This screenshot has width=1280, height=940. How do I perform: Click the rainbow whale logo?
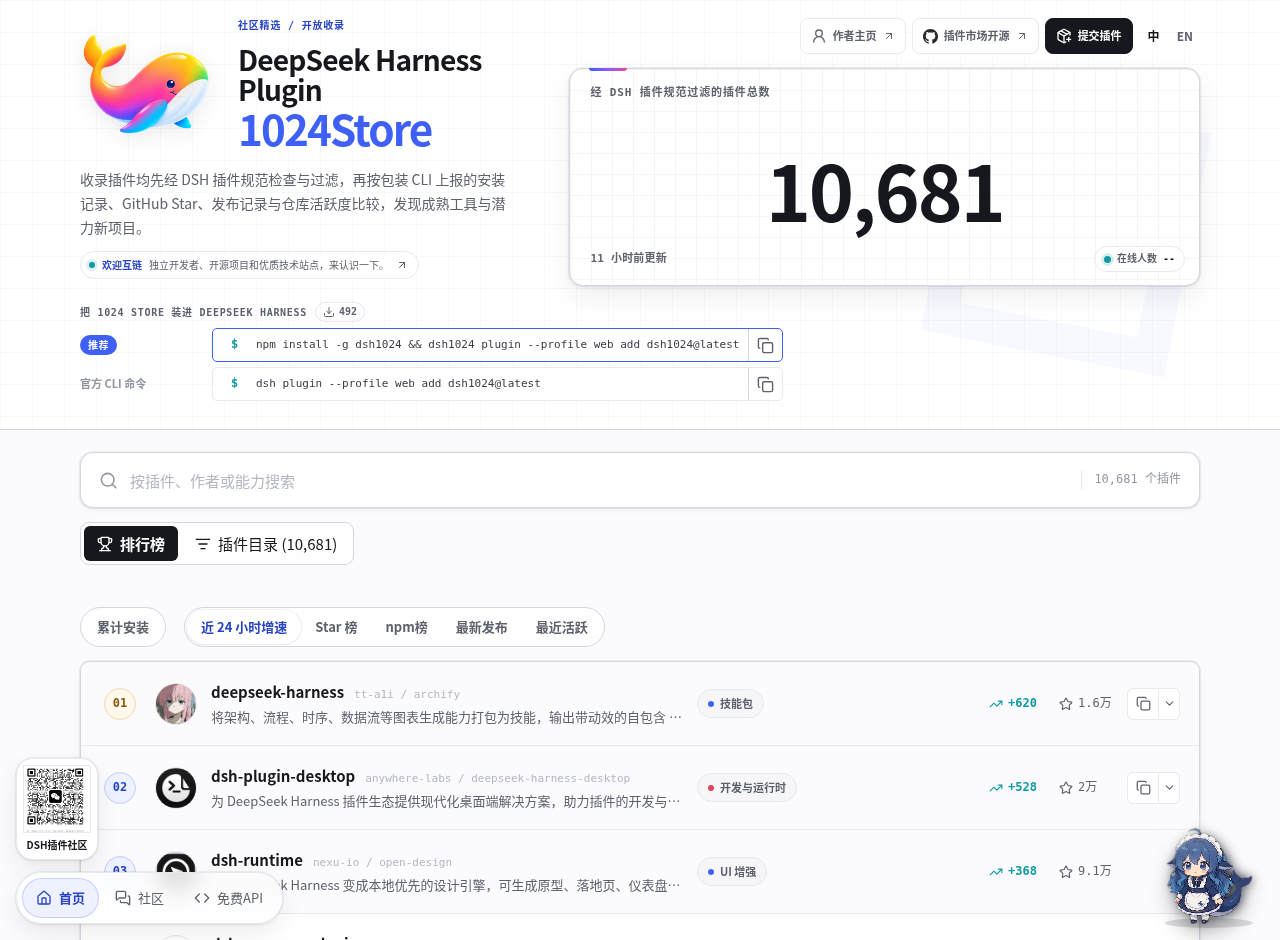[147, 84]
